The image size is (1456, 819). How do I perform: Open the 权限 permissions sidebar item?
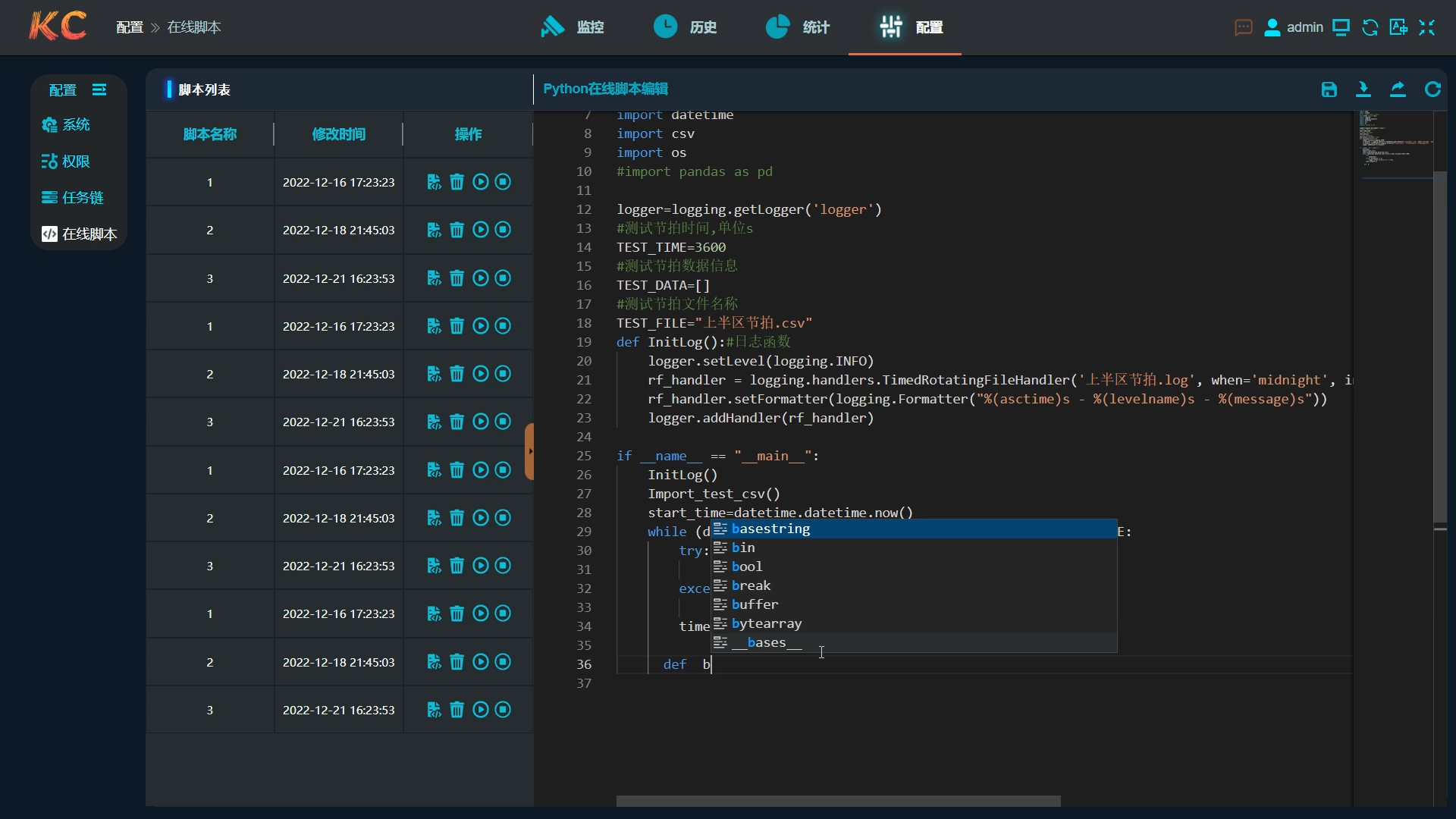click(x=66, y=162)
